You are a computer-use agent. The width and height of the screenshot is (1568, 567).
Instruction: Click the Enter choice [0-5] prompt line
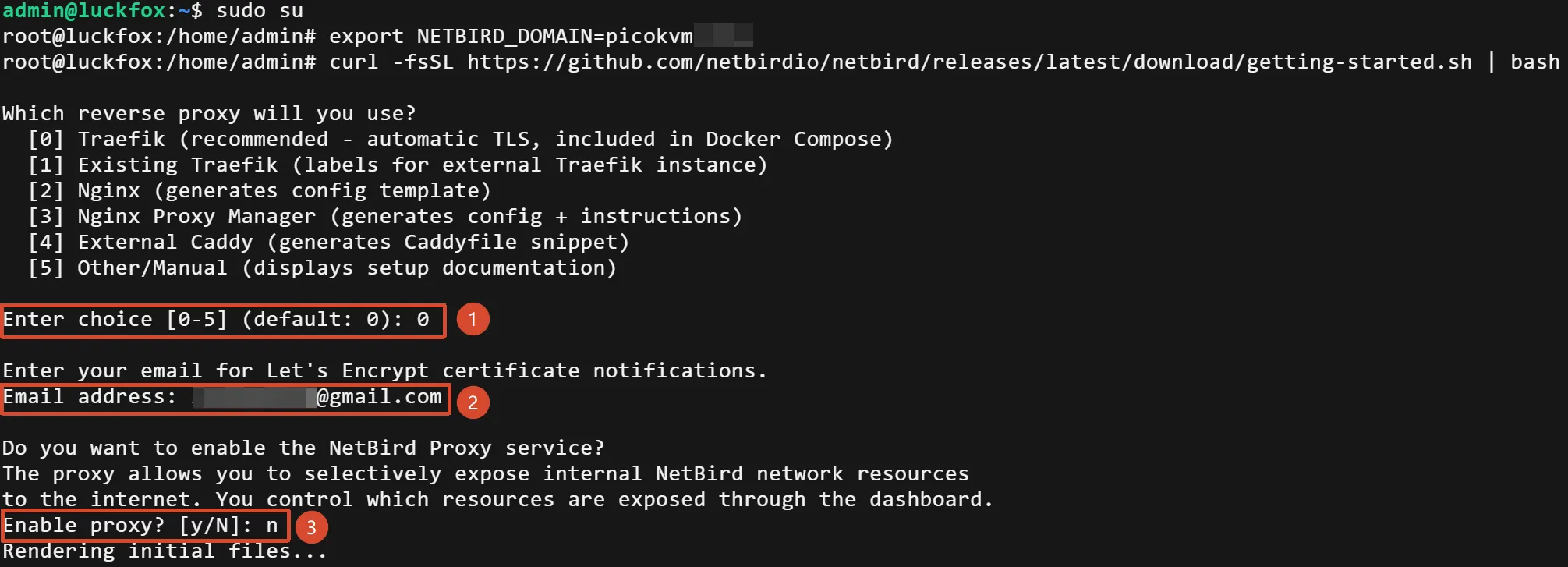point(224,321)
